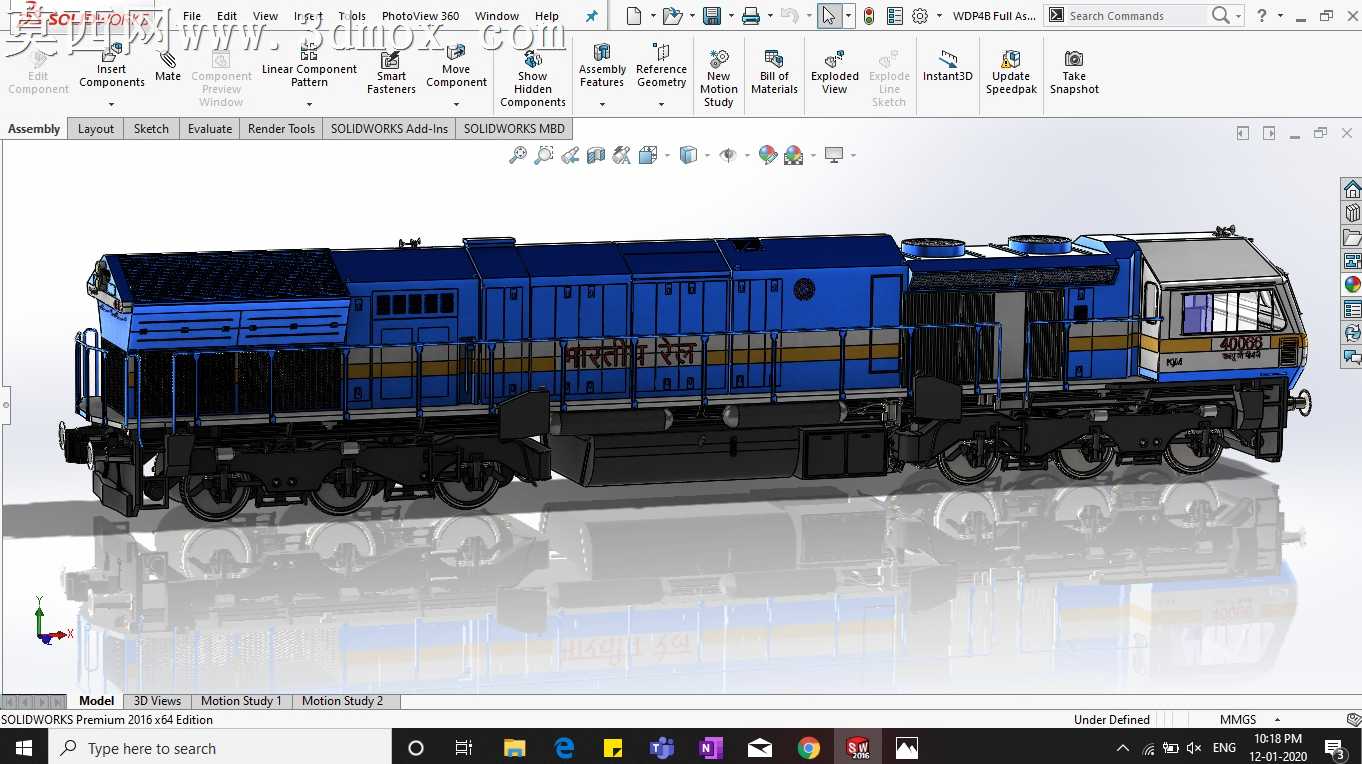This screenshot has height=764, width=1362.
Task: Expand Display Style dropdown arrow
Action: [x=706, y=156]
